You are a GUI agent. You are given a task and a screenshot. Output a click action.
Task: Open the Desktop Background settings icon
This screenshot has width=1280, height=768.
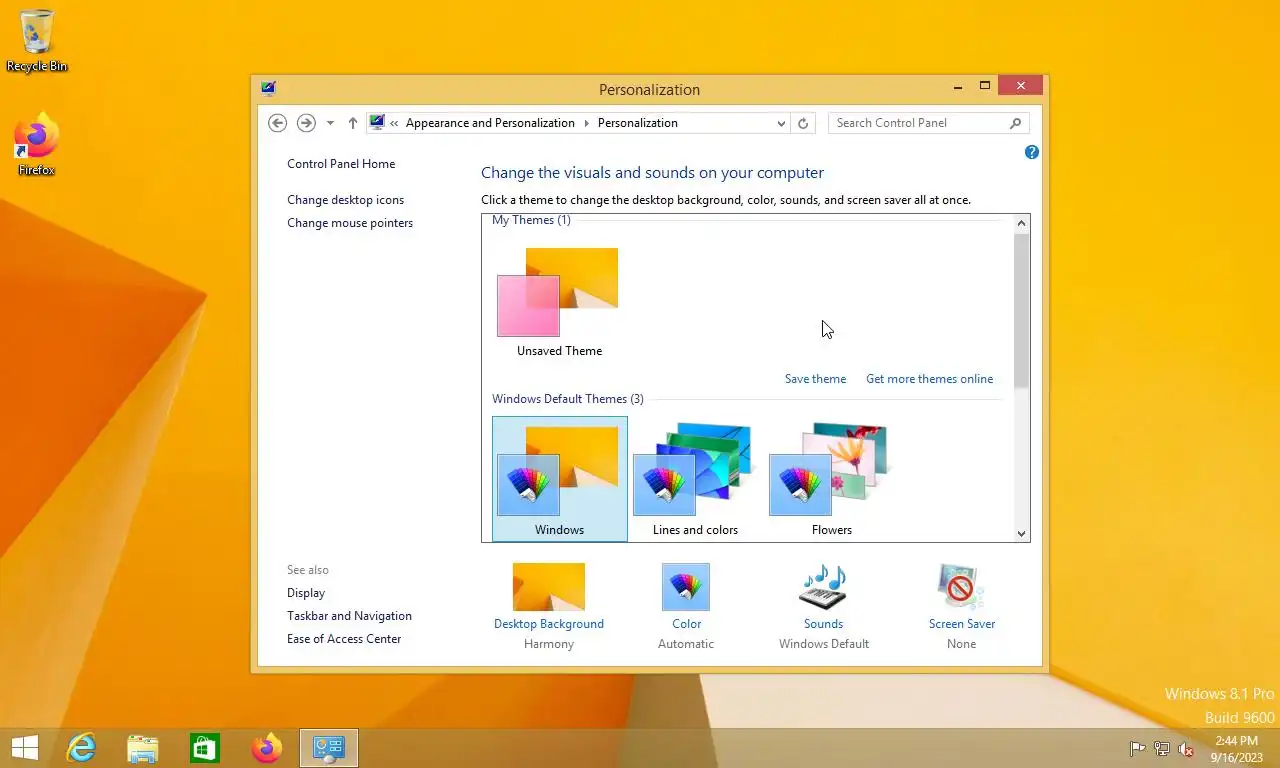click(549, 587)
